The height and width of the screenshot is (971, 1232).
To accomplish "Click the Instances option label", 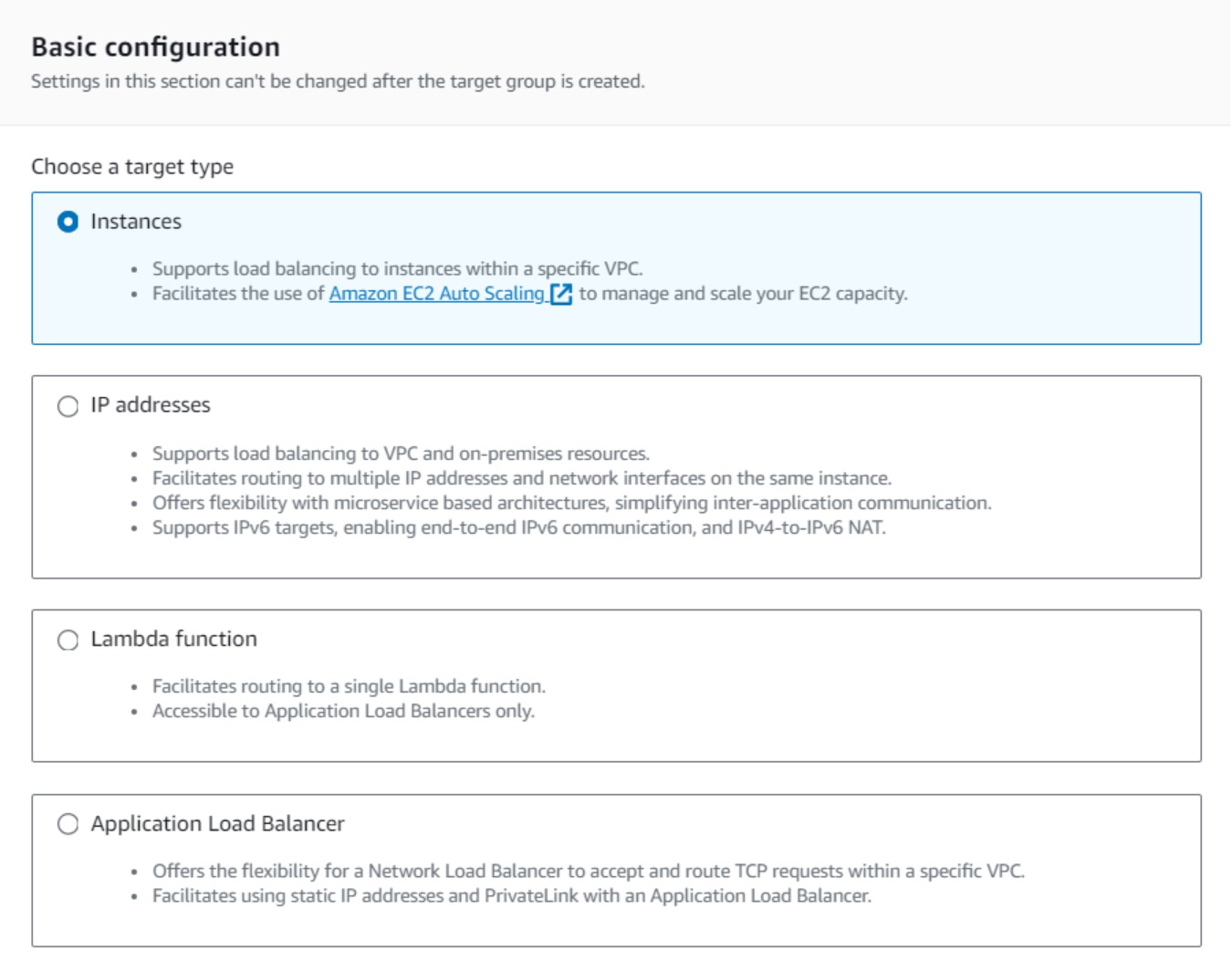I will [136, 222].
